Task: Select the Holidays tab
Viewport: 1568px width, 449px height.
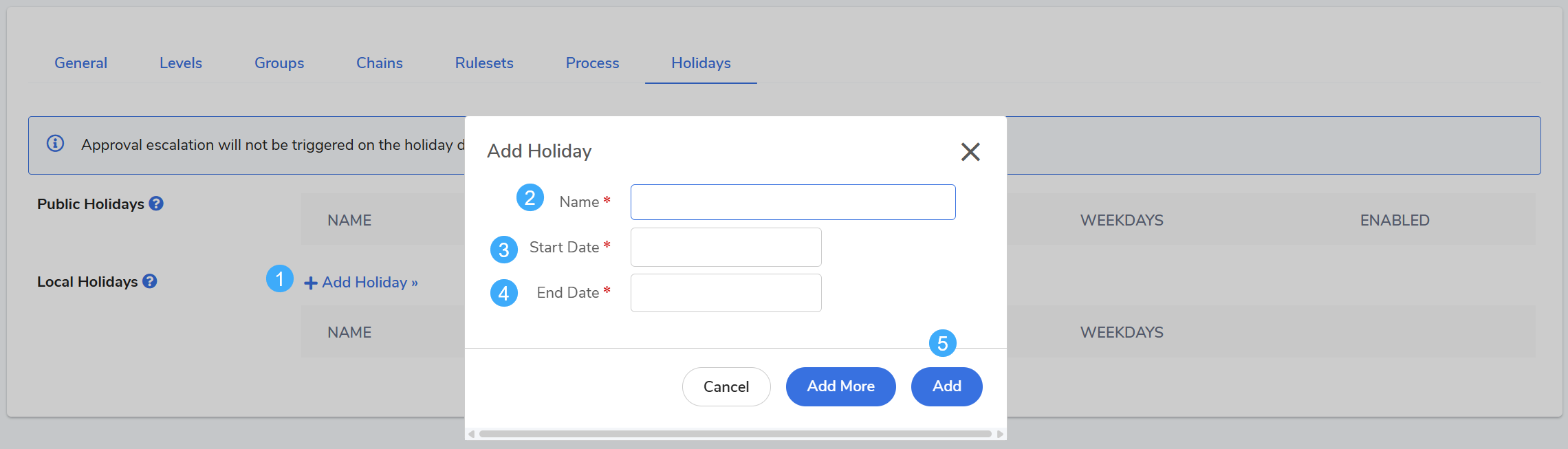Action: pos(701,63)
